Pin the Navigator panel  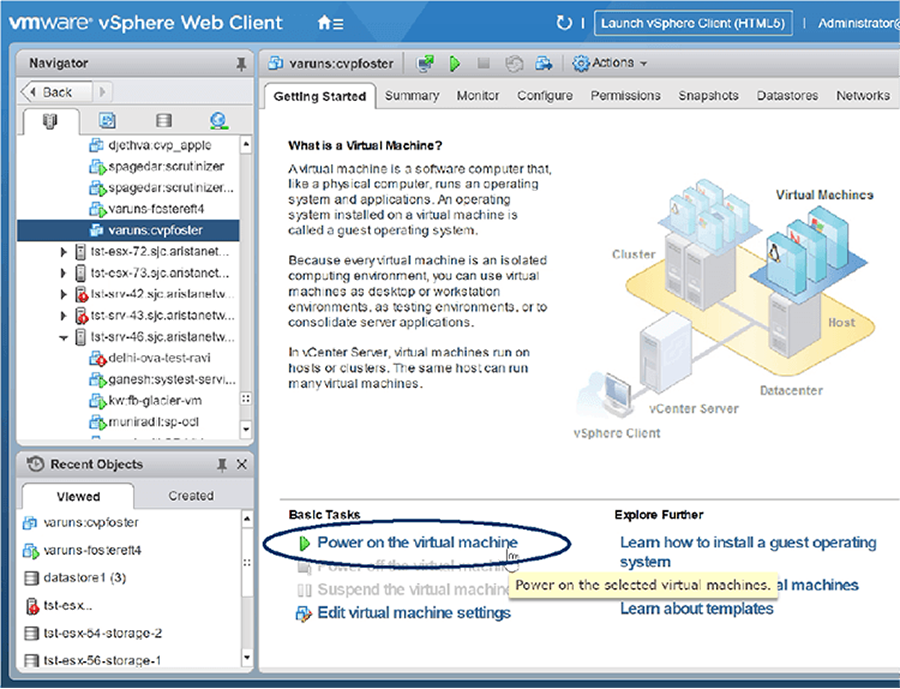[x=241, y=64]
